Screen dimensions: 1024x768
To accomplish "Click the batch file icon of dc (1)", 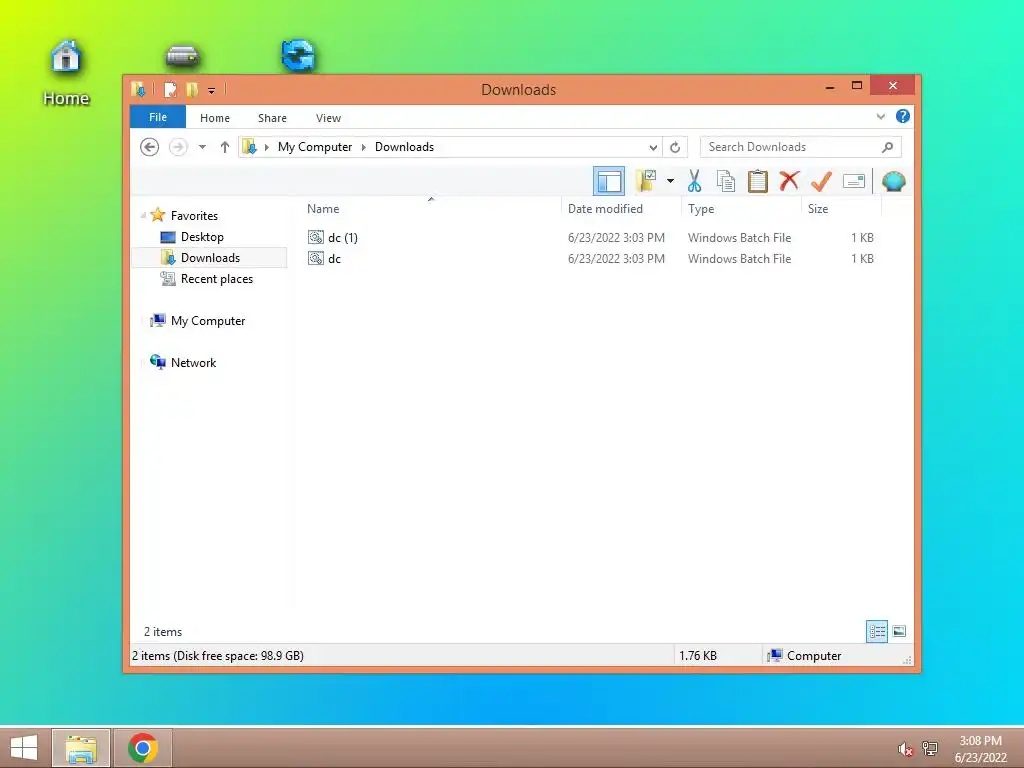I will pos(316,237).
